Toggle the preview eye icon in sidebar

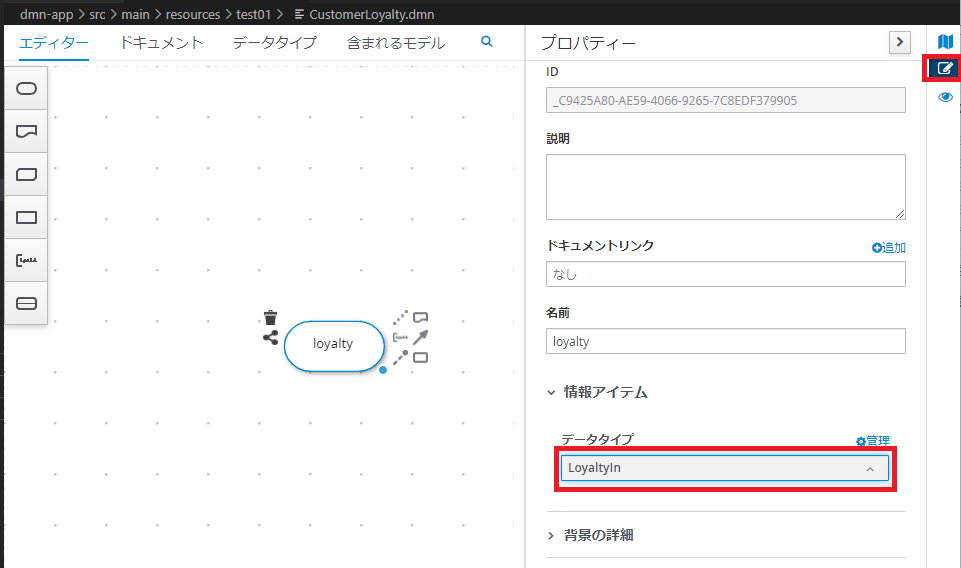click(945, 97)
